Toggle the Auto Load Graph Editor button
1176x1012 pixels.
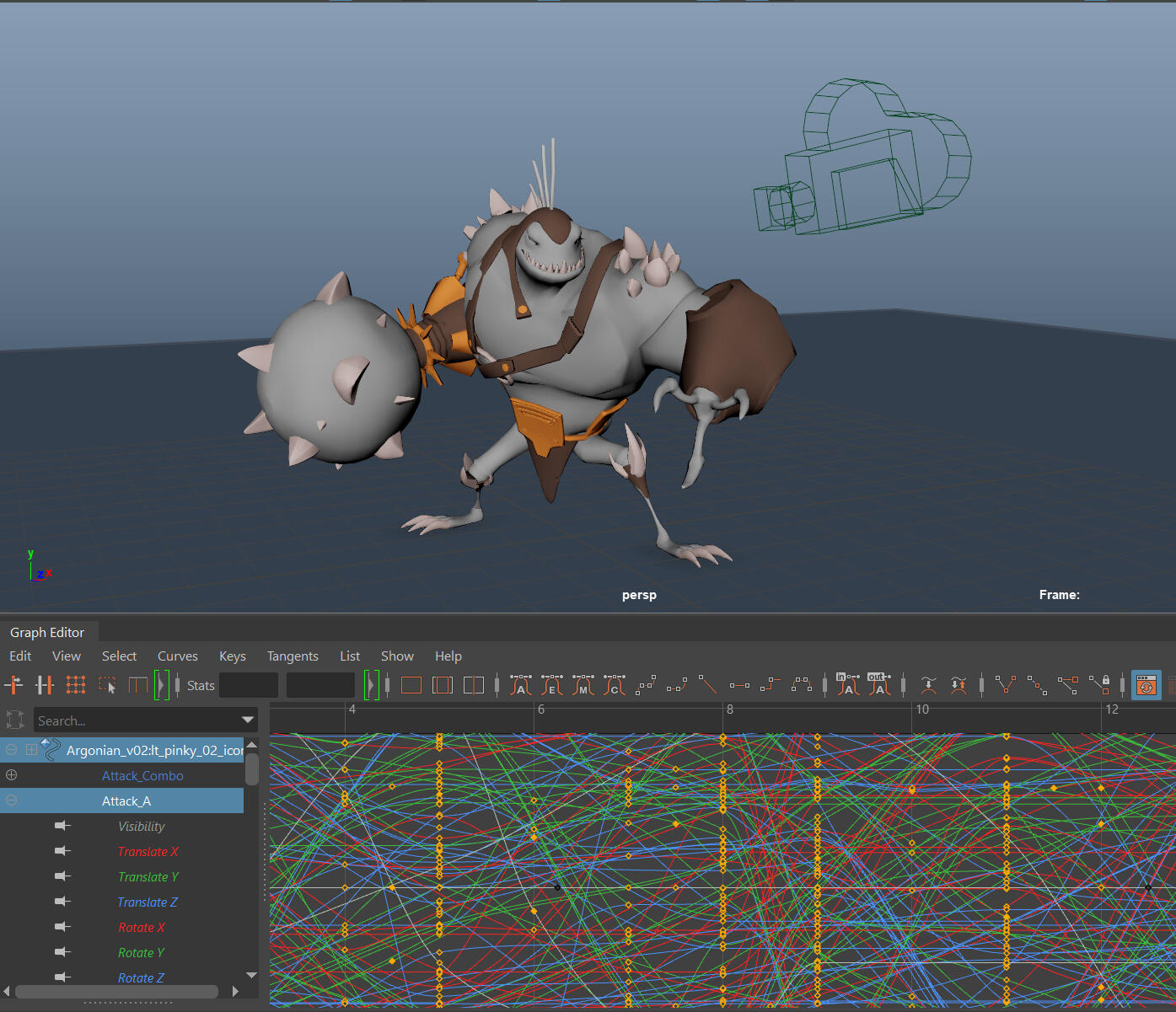pyautogui.click(x=1146, y=685)
